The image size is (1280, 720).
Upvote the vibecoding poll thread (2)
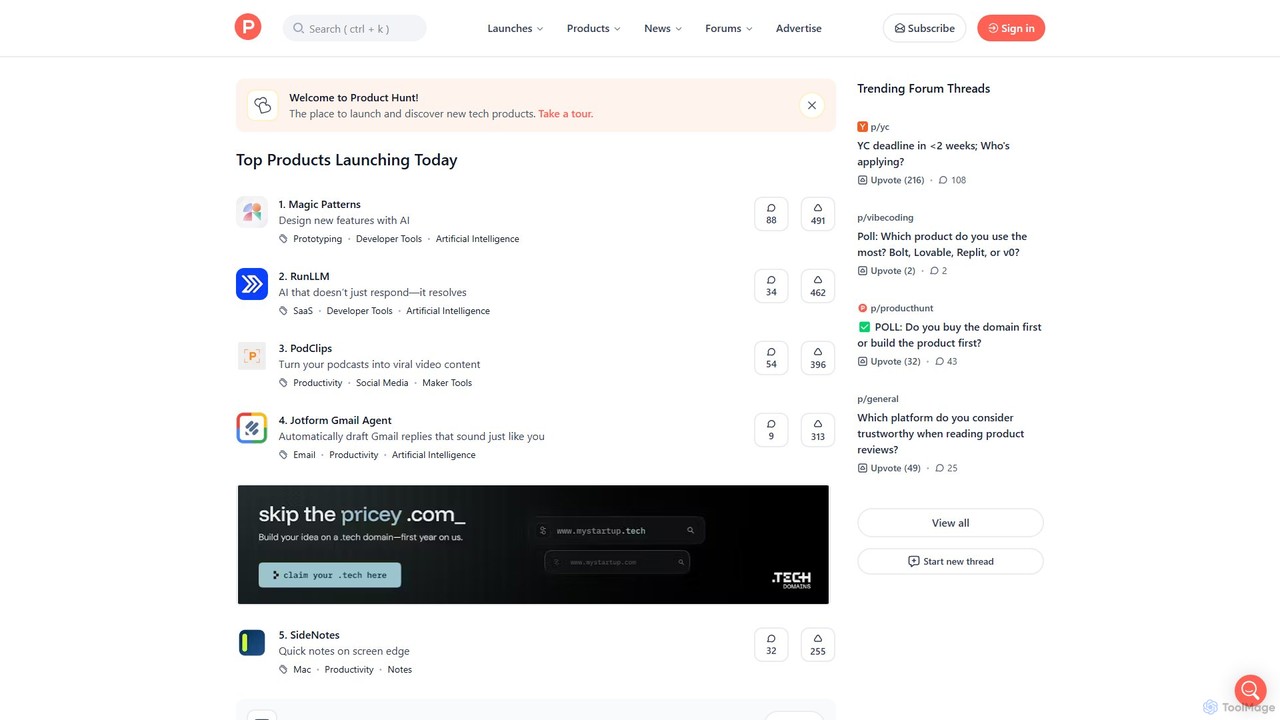click(x=886, y=271)
